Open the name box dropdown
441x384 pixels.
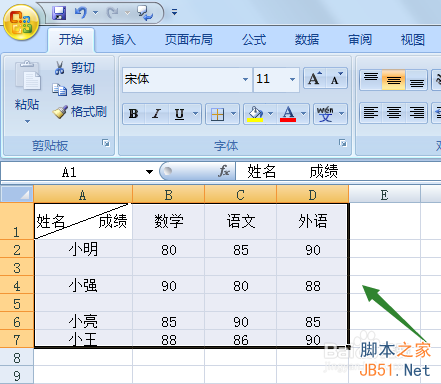[x=149, y=172]
